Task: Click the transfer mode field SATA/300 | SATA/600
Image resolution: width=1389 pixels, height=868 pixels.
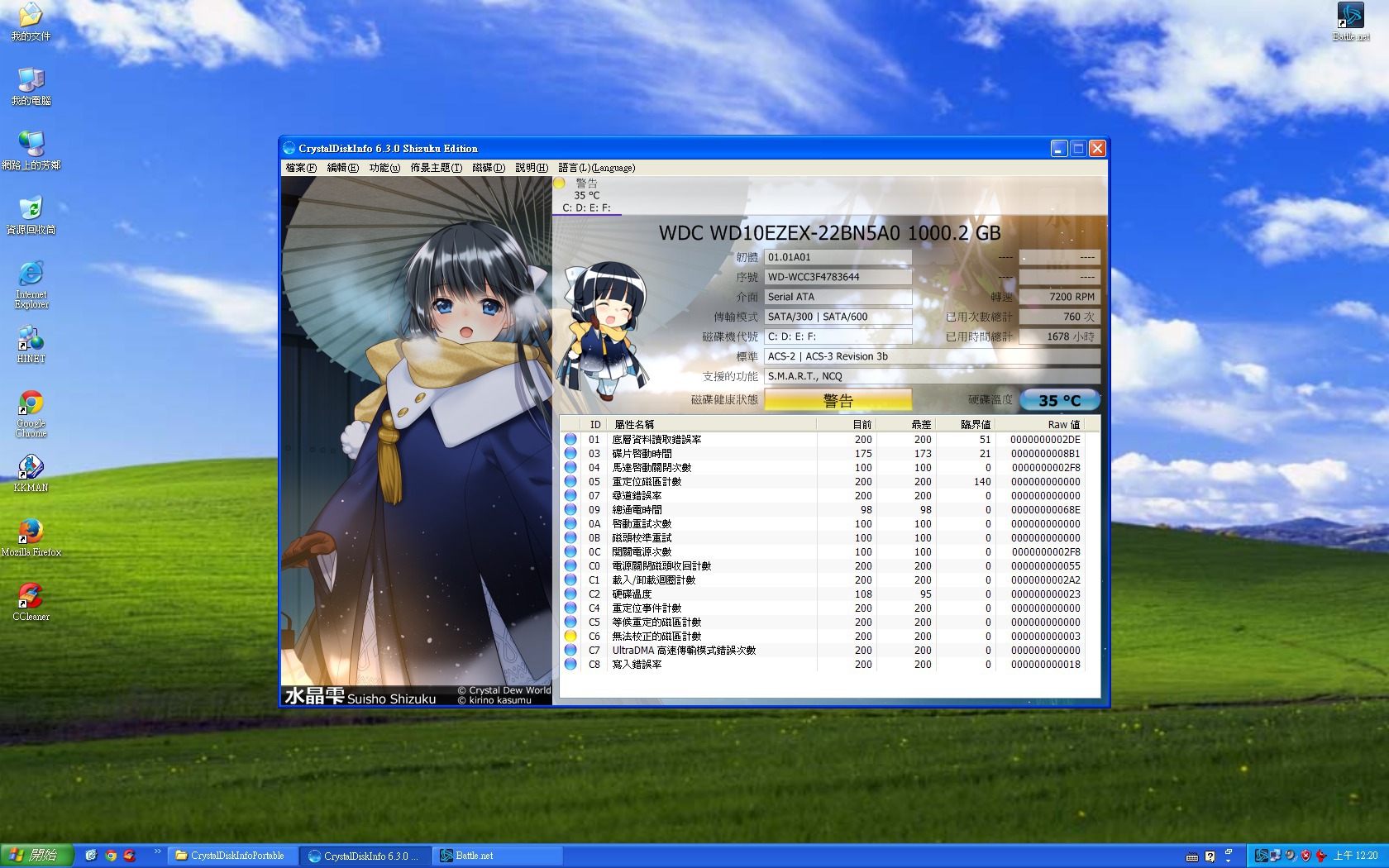Action: [x=838, y=317]
